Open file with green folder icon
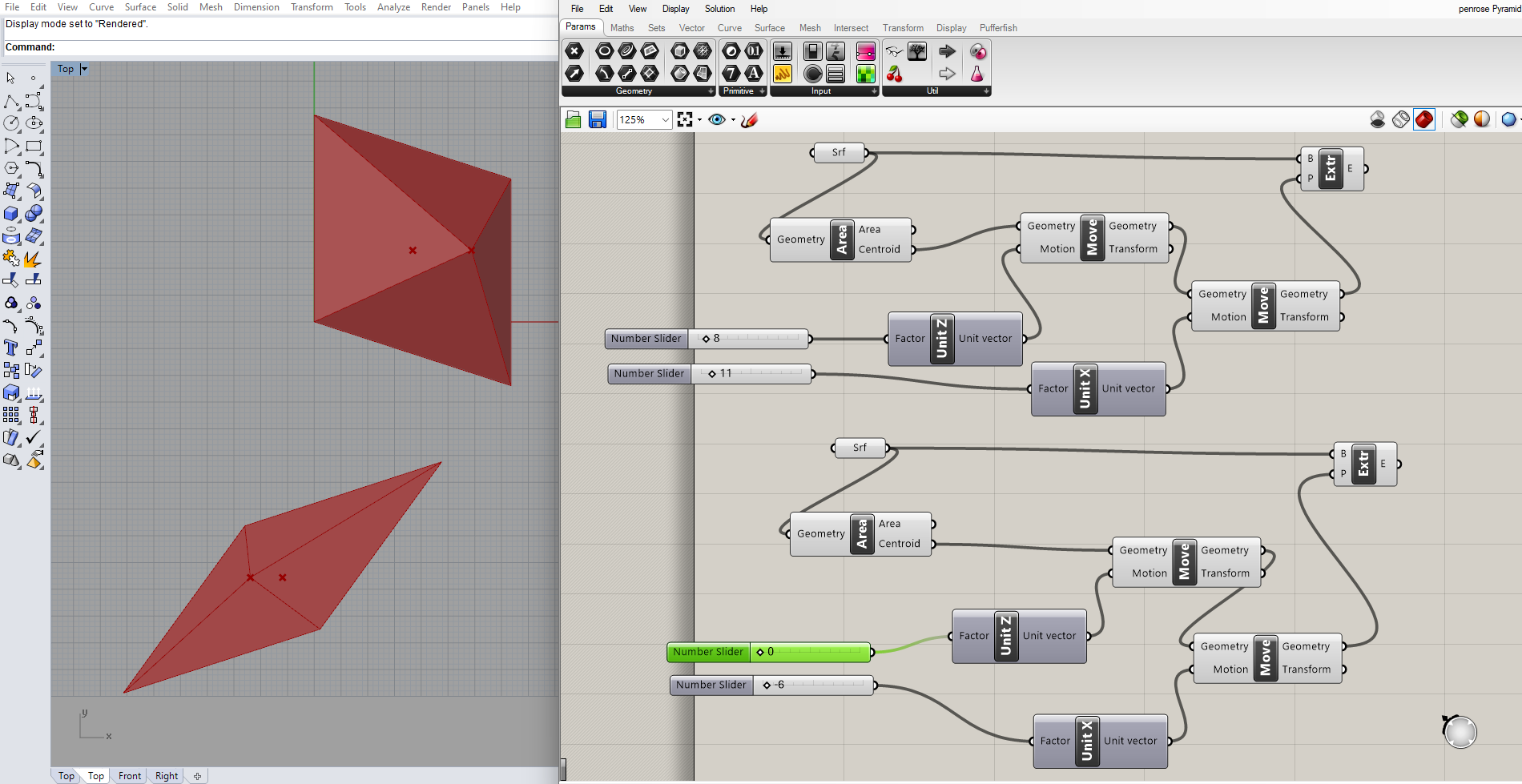This screenshot has width=1522, height=784. 573,119
